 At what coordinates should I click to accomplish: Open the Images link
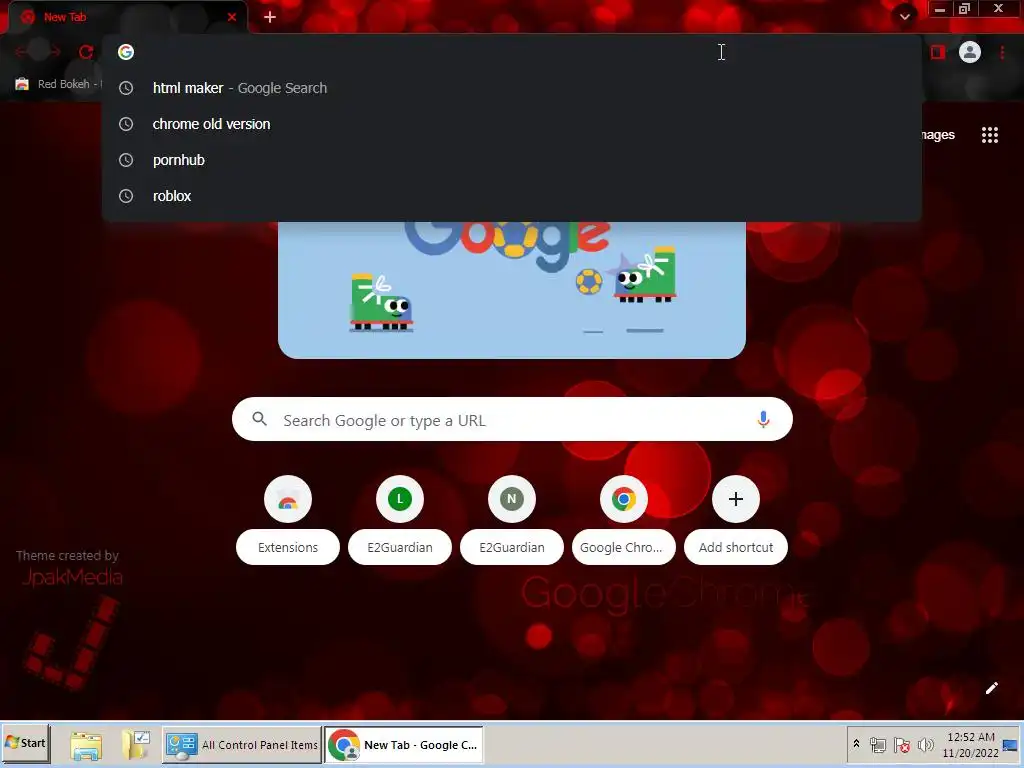coord(938,135)
